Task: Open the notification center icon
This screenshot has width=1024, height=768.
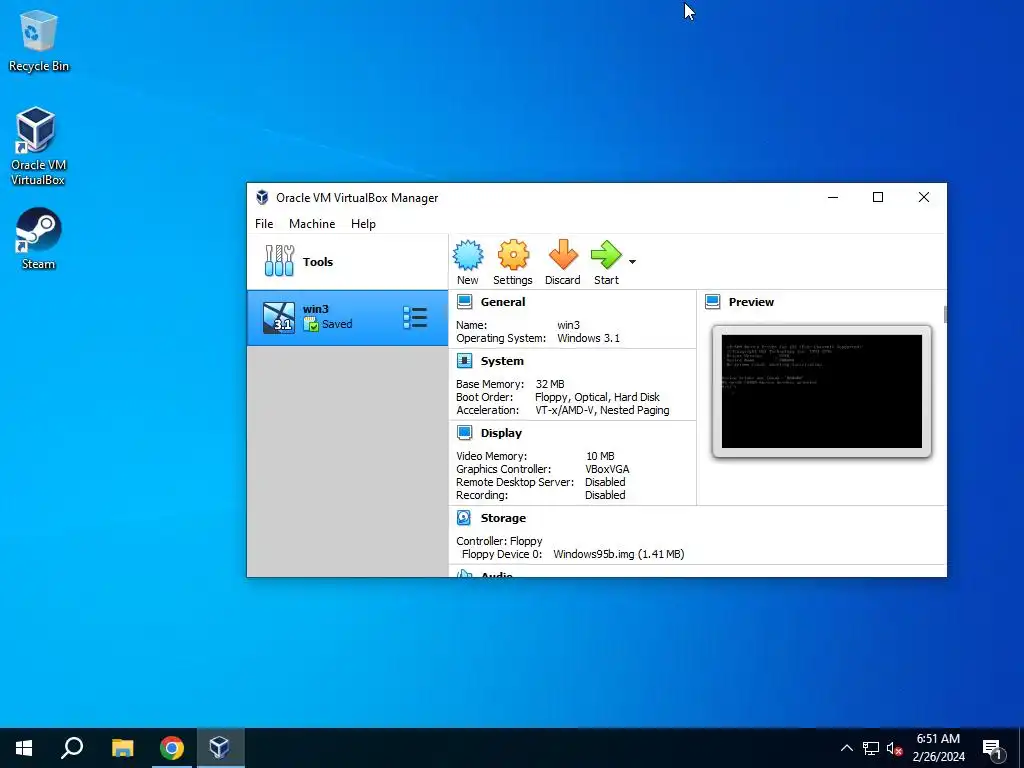Action: tap(993, 749)
